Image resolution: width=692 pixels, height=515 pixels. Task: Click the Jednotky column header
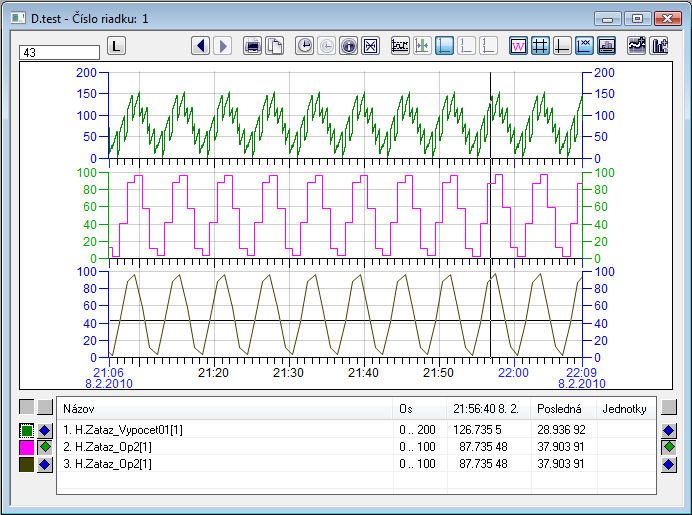pyautogui.click(x=625, y=408)
